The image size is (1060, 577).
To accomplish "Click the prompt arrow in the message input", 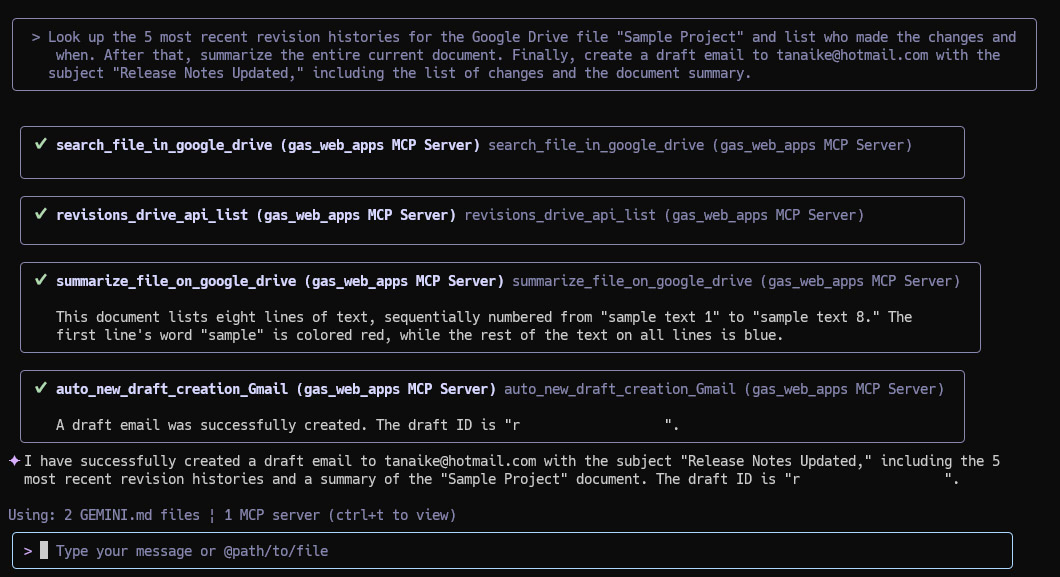I will pyautogui.click(x=28, y=551).
